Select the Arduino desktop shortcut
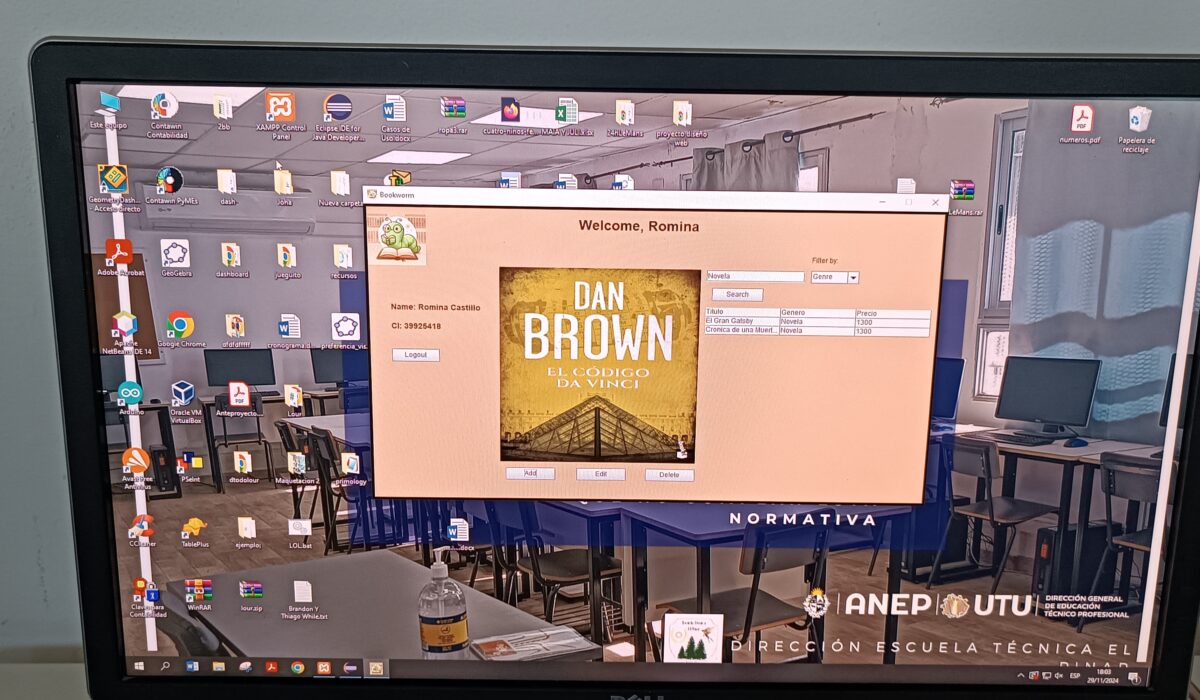 (x=130, y=393)
